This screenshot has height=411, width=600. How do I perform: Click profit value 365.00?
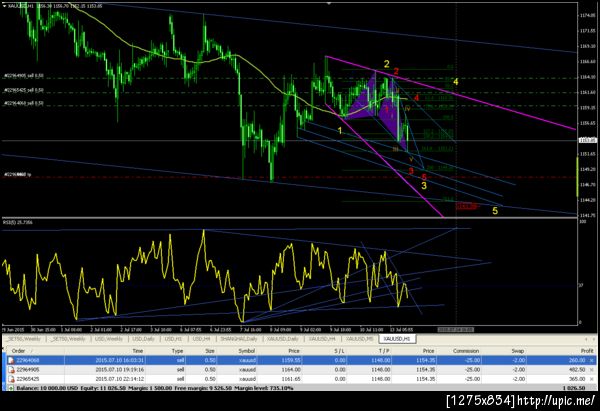577,379
